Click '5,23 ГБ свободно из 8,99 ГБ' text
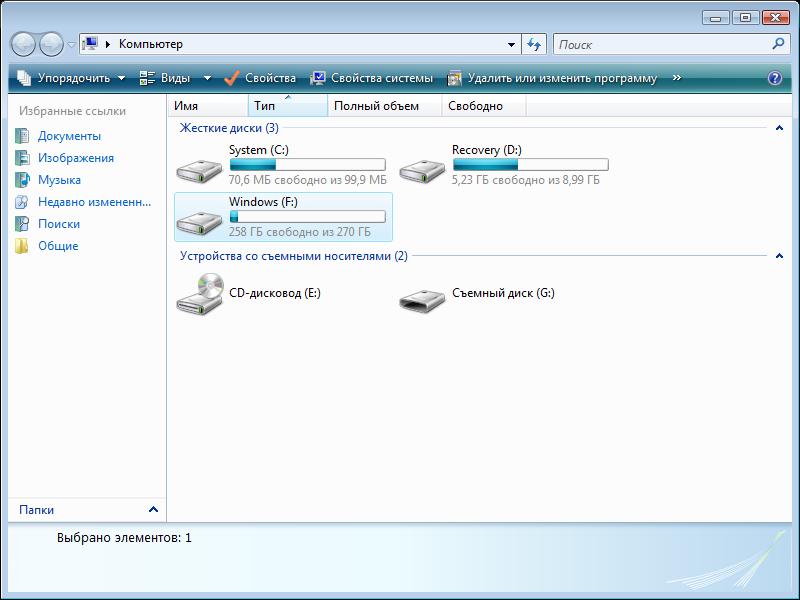The image size is (800, 600). pos(526,180)
